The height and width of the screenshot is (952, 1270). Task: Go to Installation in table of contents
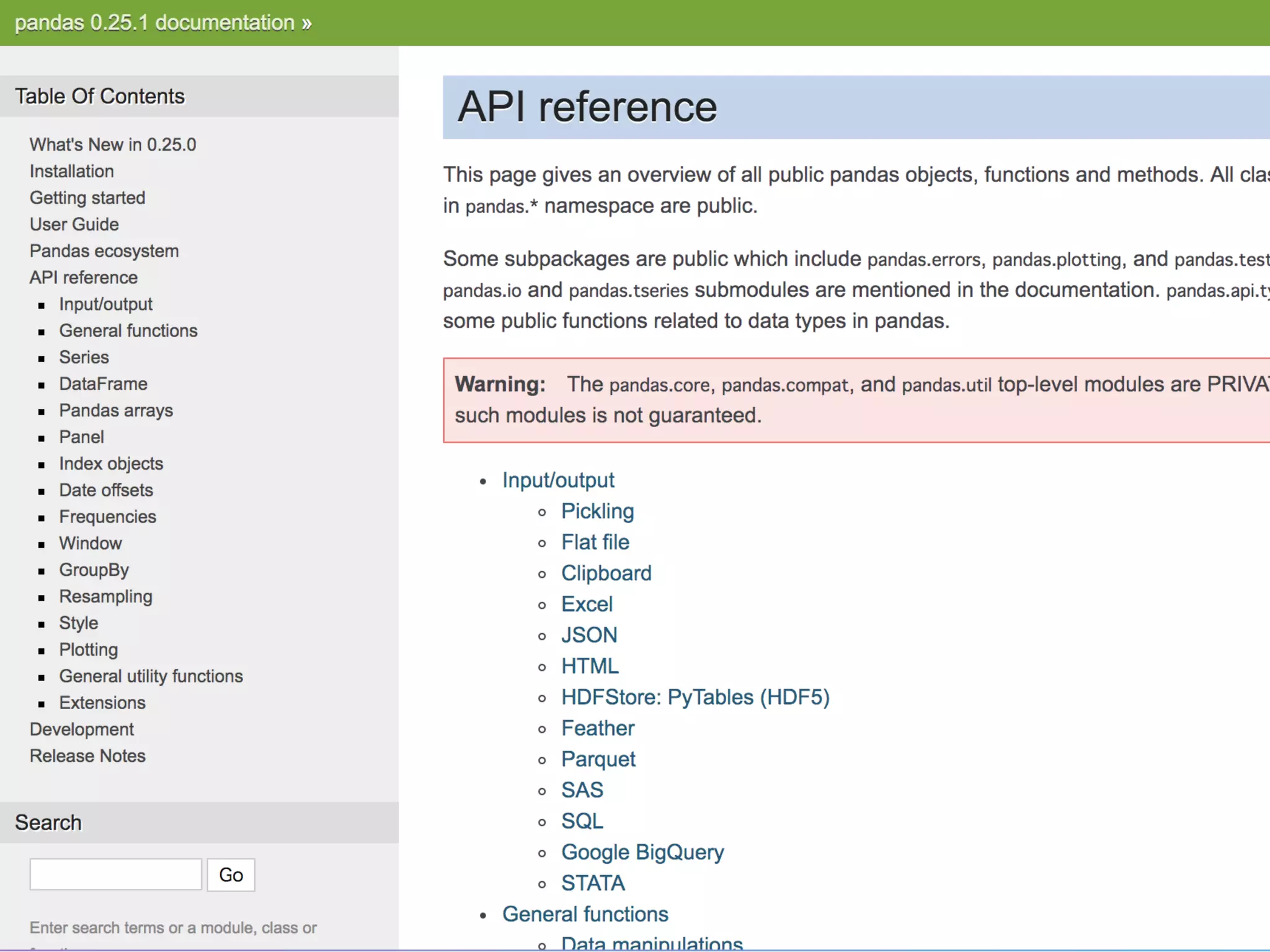[72, 171]
